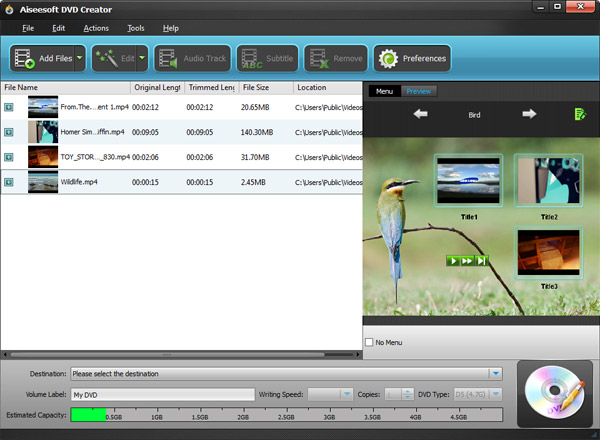Select Title3 thumbnail in menu preview
This screenshot has width=600, height=440.
(548, 253)
